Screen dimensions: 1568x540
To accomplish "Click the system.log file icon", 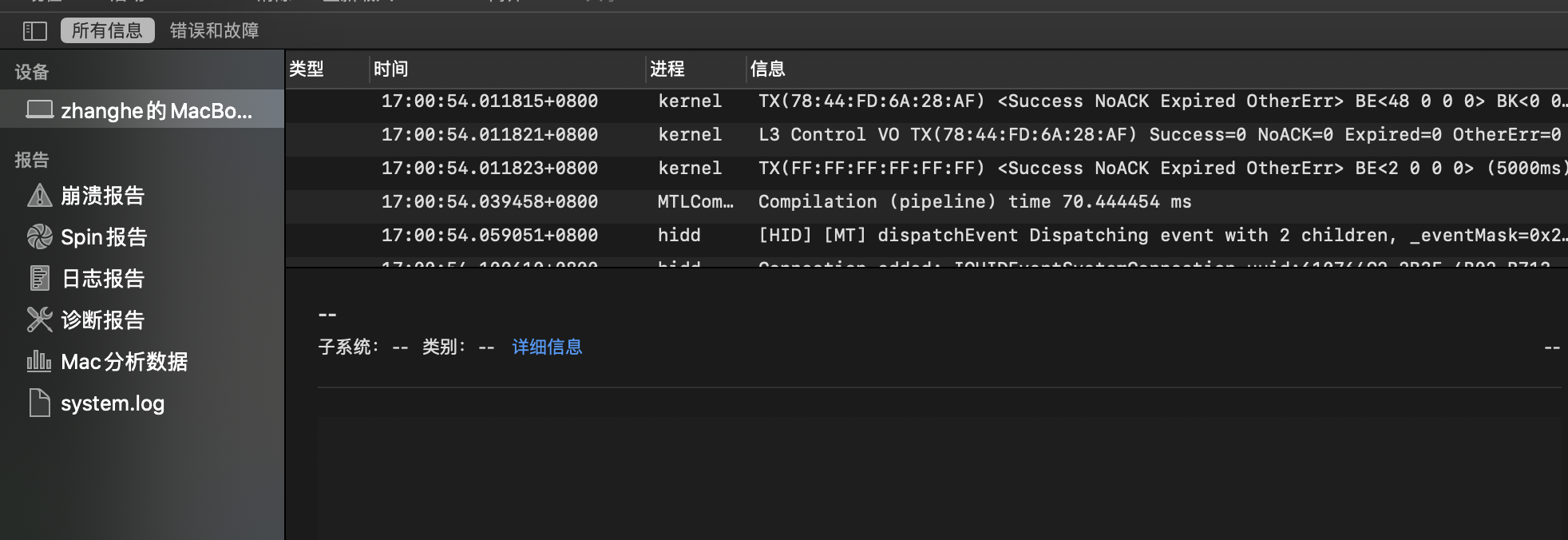I will [39, 403].
